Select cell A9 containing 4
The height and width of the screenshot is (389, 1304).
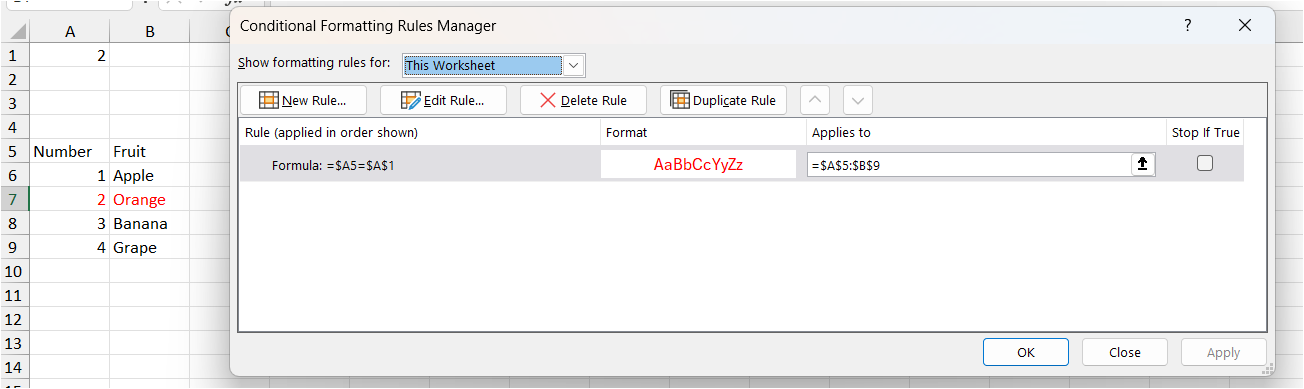pyautogui.click(x=70, y=248)
